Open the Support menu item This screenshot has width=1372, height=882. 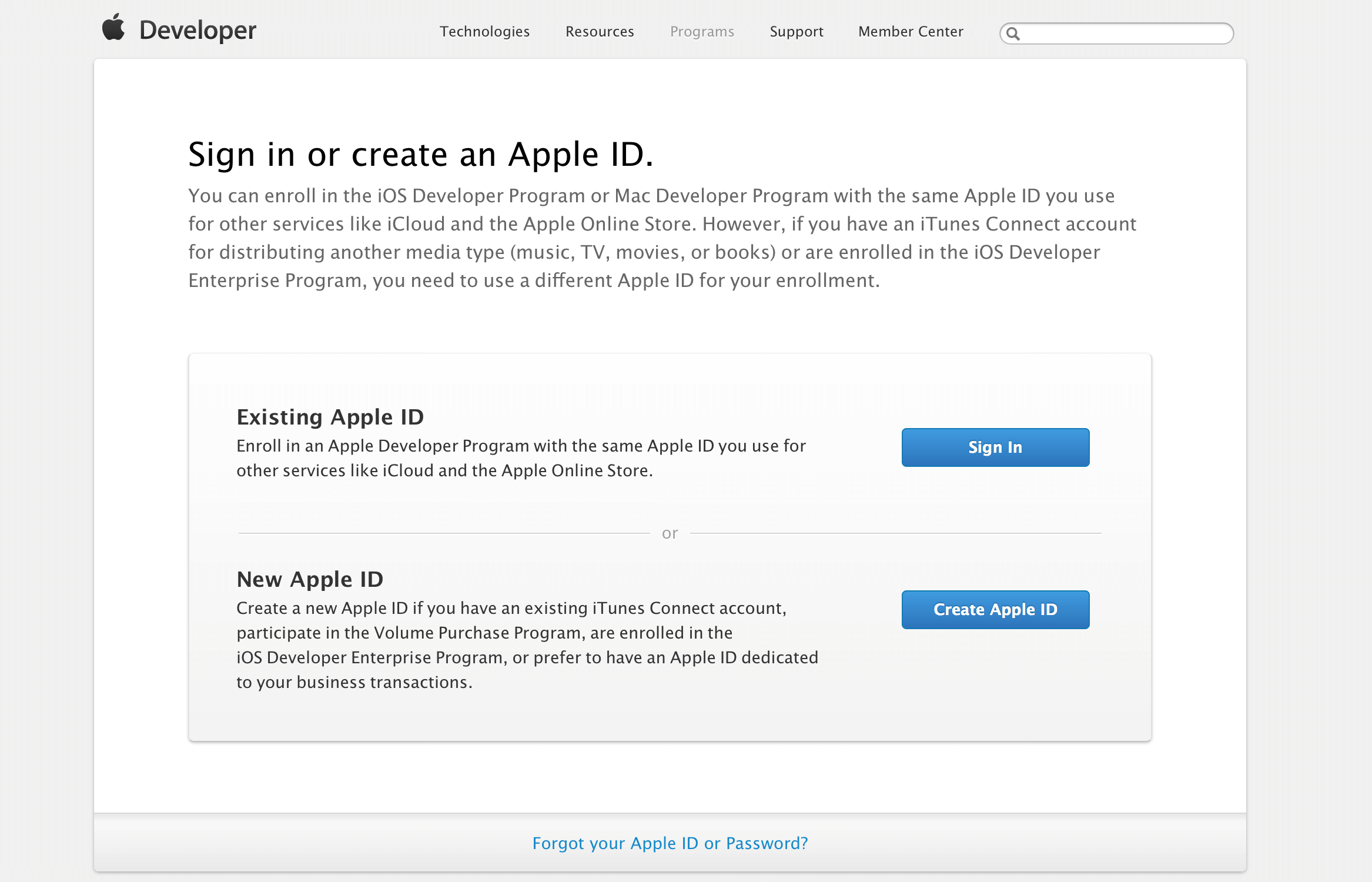(797, 31)
